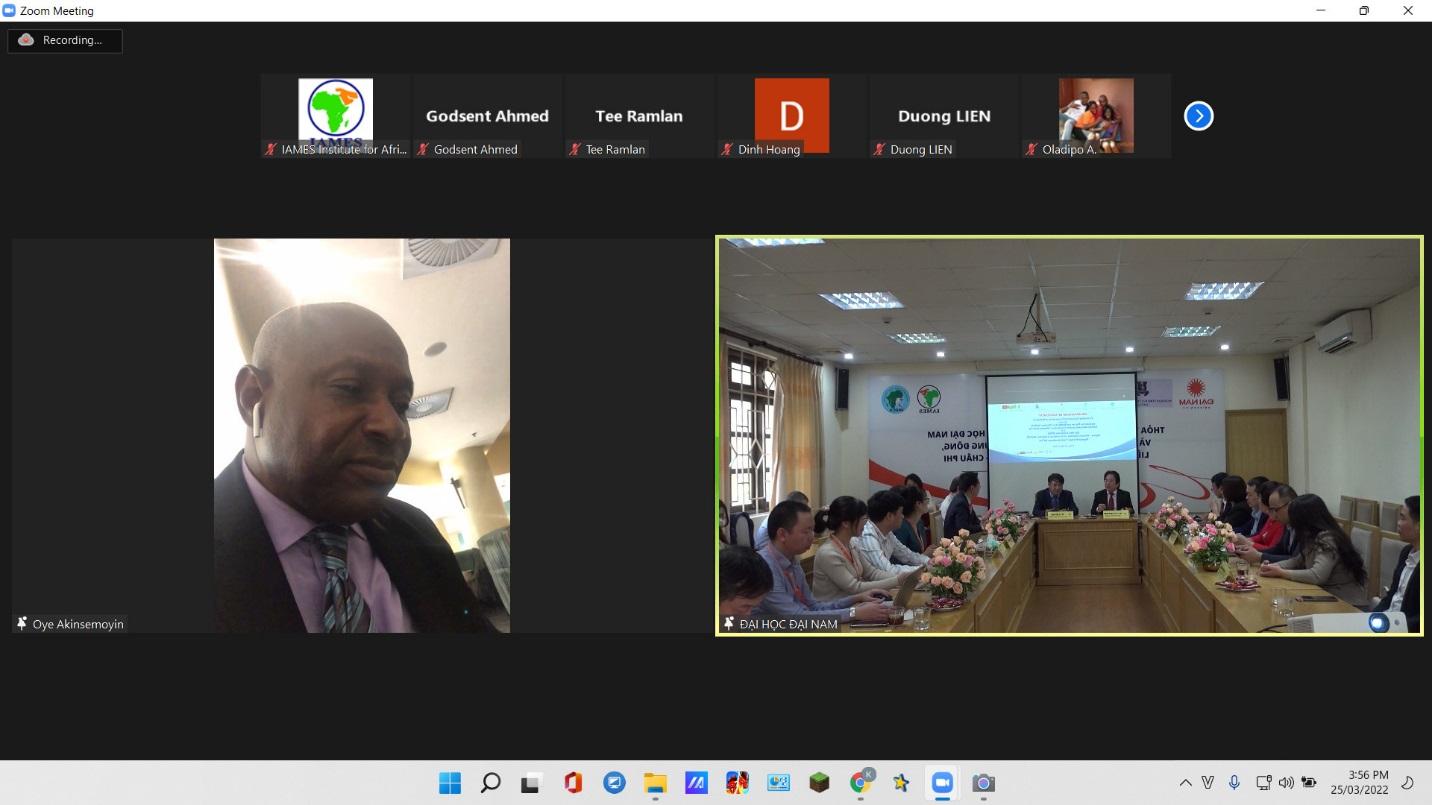This screenshot has width=1432, height=805.
Task: Expand hidden system tray icons
Action: click(x=1185, y=783)
